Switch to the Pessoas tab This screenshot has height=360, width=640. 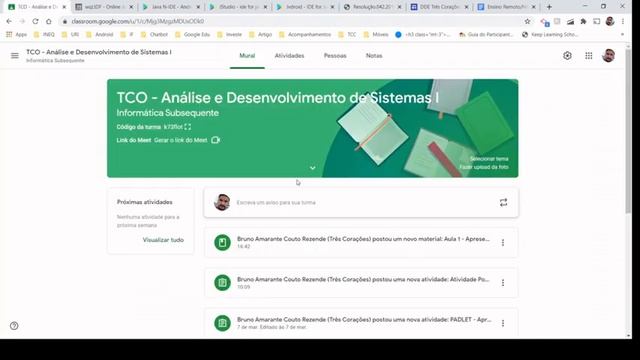(x=335, y=56)
